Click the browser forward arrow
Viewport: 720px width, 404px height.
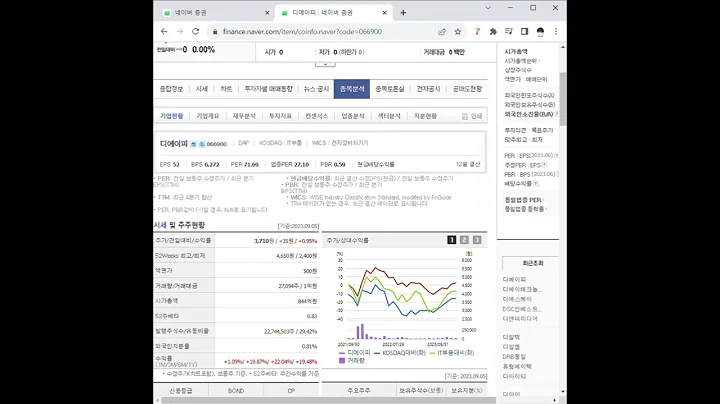(180, 31)
